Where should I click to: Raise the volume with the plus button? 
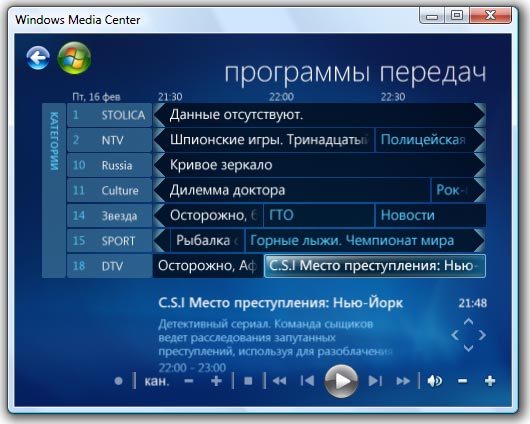(490, 381)
